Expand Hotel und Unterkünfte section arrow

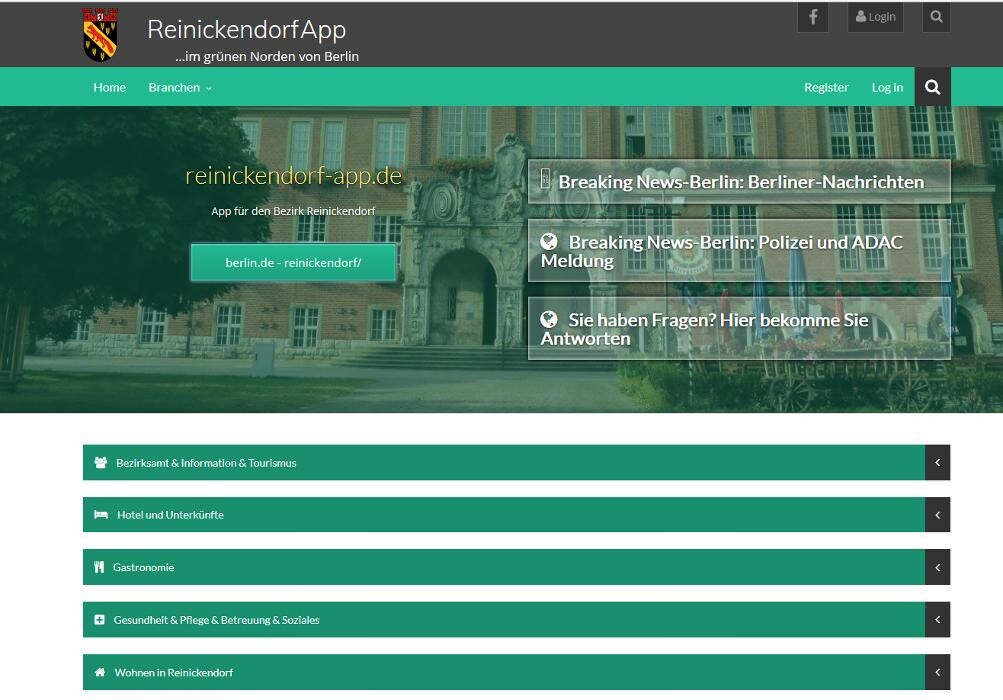937,515
